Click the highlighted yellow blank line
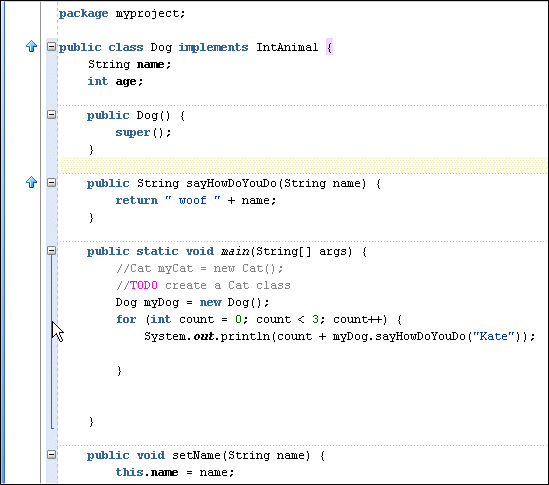549x485 pixels. [x=303, y=166]
